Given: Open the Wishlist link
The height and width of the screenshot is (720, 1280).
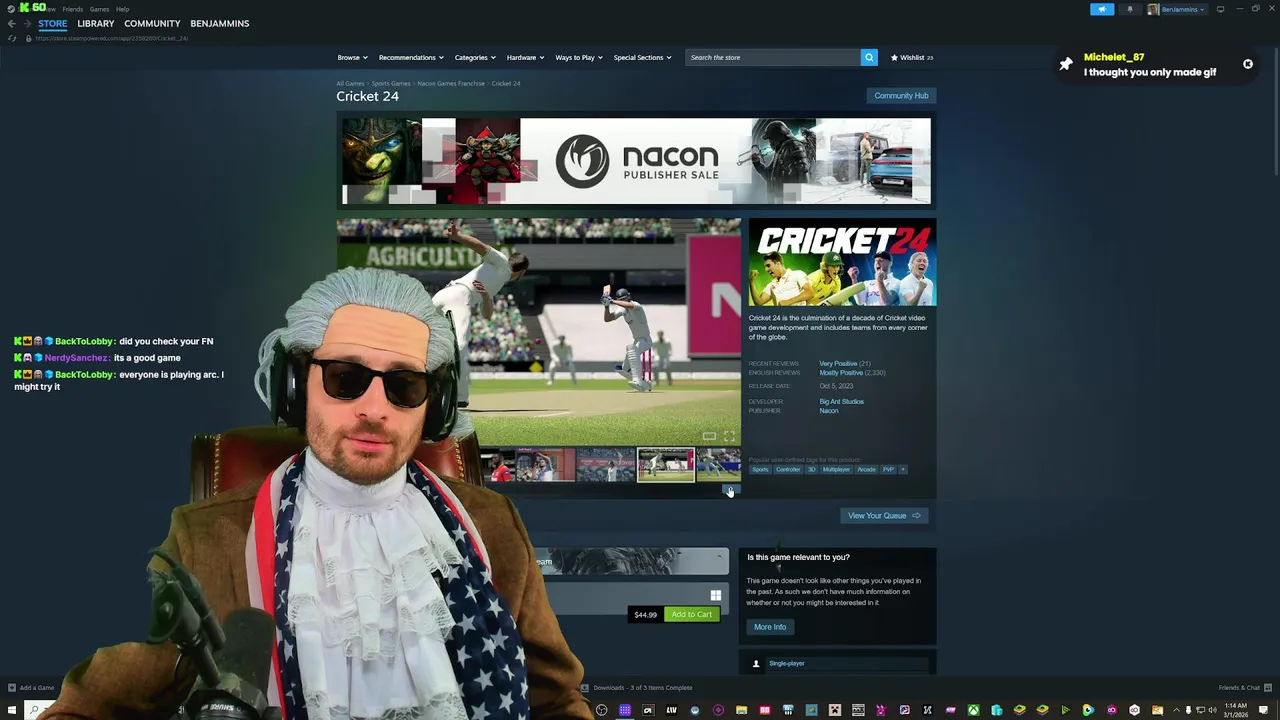Looking at the screenshot, I should [911, 57].
